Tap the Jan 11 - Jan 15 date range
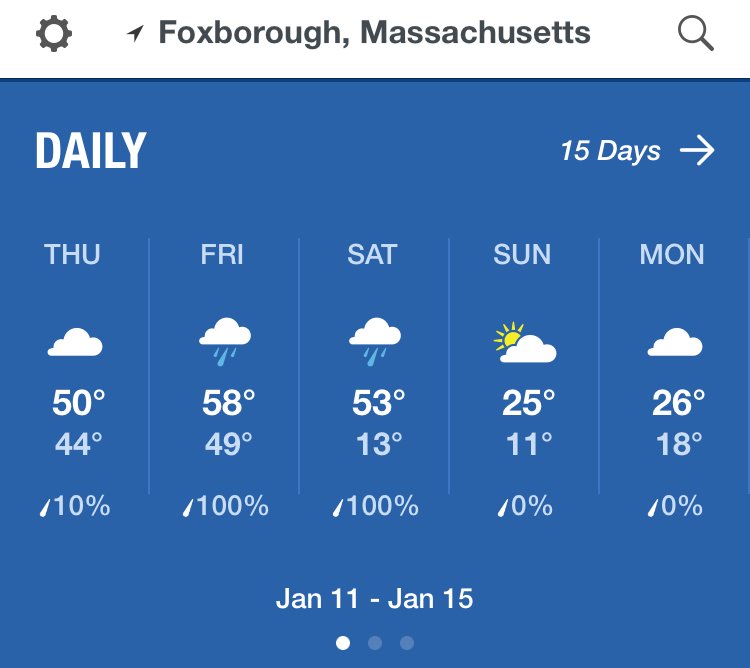 (x=375, y=599)
